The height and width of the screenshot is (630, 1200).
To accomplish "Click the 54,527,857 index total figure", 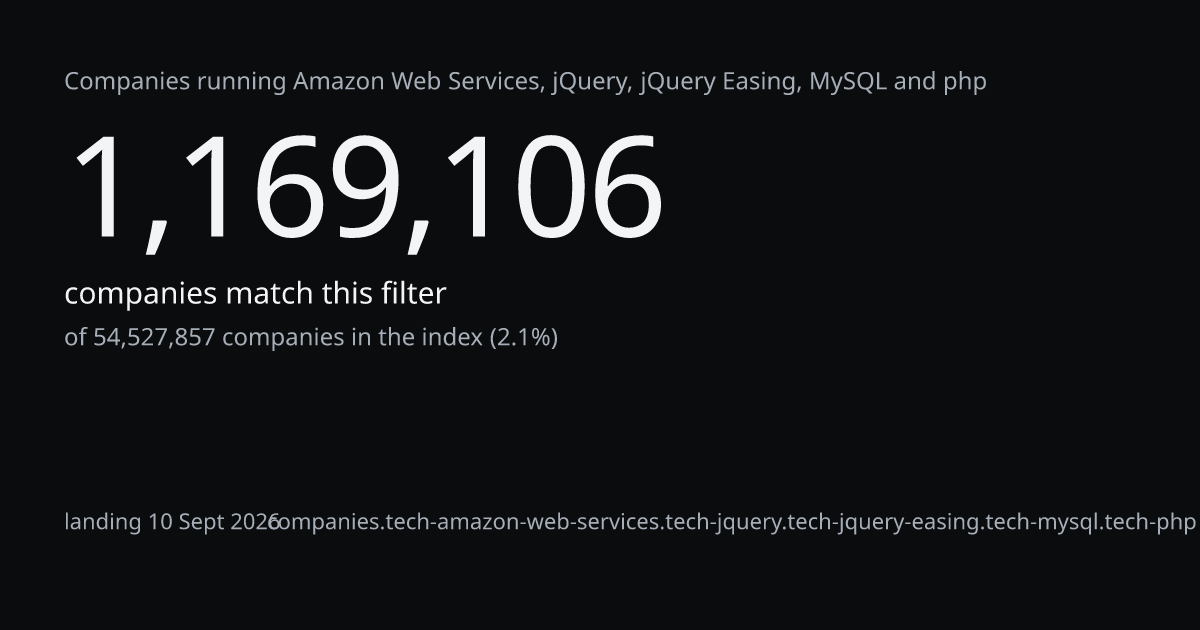I will tap(154, 338).
